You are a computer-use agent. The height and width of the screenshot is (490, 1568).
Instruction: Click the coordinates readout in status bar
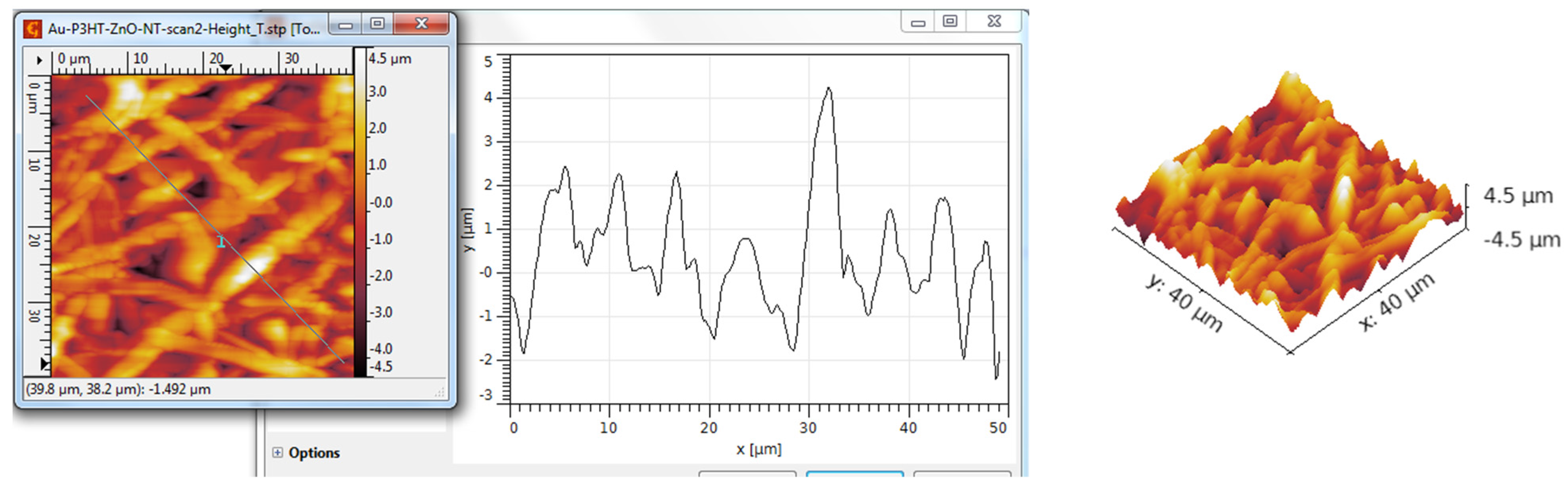tap(118, 389)
